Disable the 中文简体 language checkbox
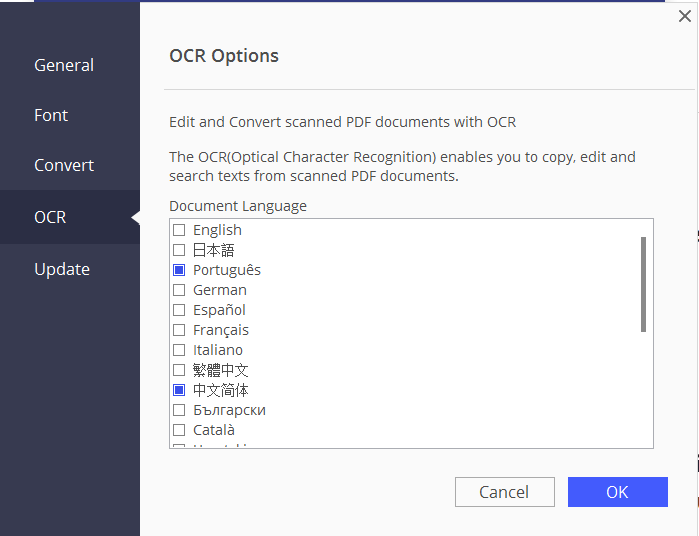Screen dimensions: 699x536 pyautogui.click(x=179, y=390)
